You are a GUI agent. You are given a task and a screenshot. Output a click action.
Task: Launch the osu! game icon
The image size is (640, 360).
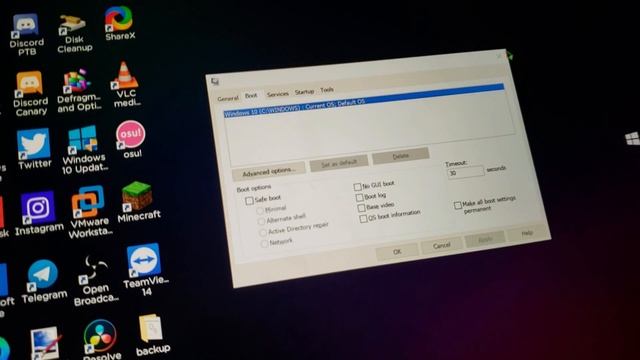(x=131, y=139)
